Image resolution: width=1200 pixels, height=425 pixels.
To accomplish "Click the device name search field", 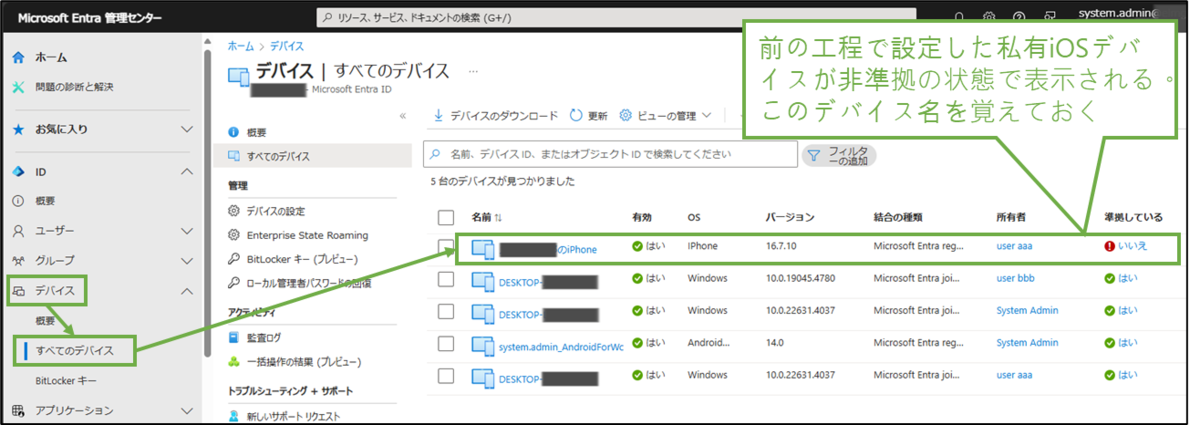I will 611,155.
